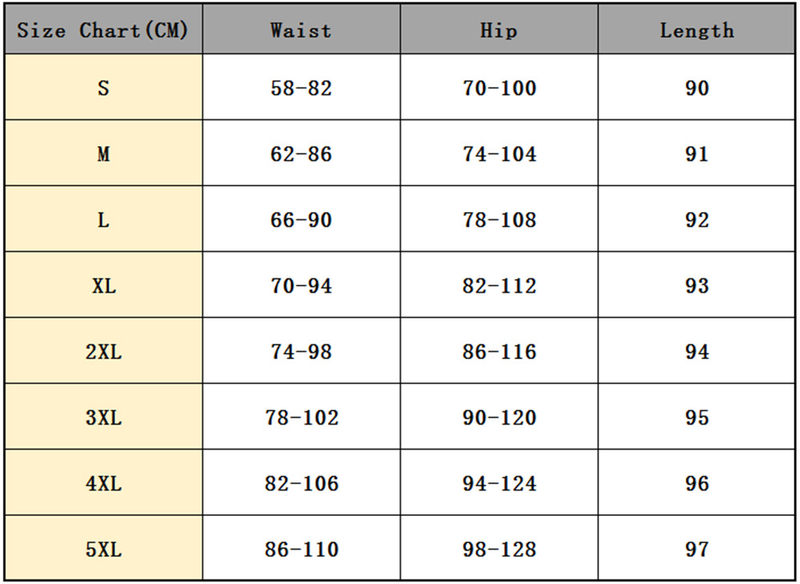The height and width of the screenshot is (584, 800).
Task: Select the 90-120 hip cell for 3XL
Action: [x=499, y=418]
